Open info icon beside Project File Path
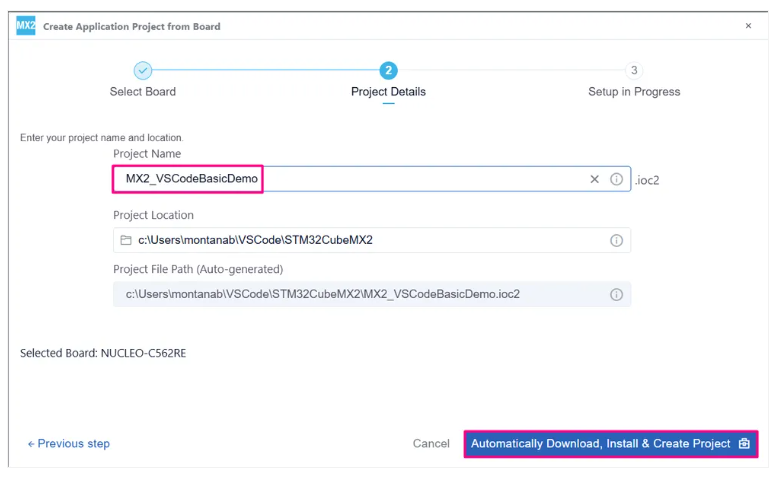The image size is (780, 484). coord(616,294)
